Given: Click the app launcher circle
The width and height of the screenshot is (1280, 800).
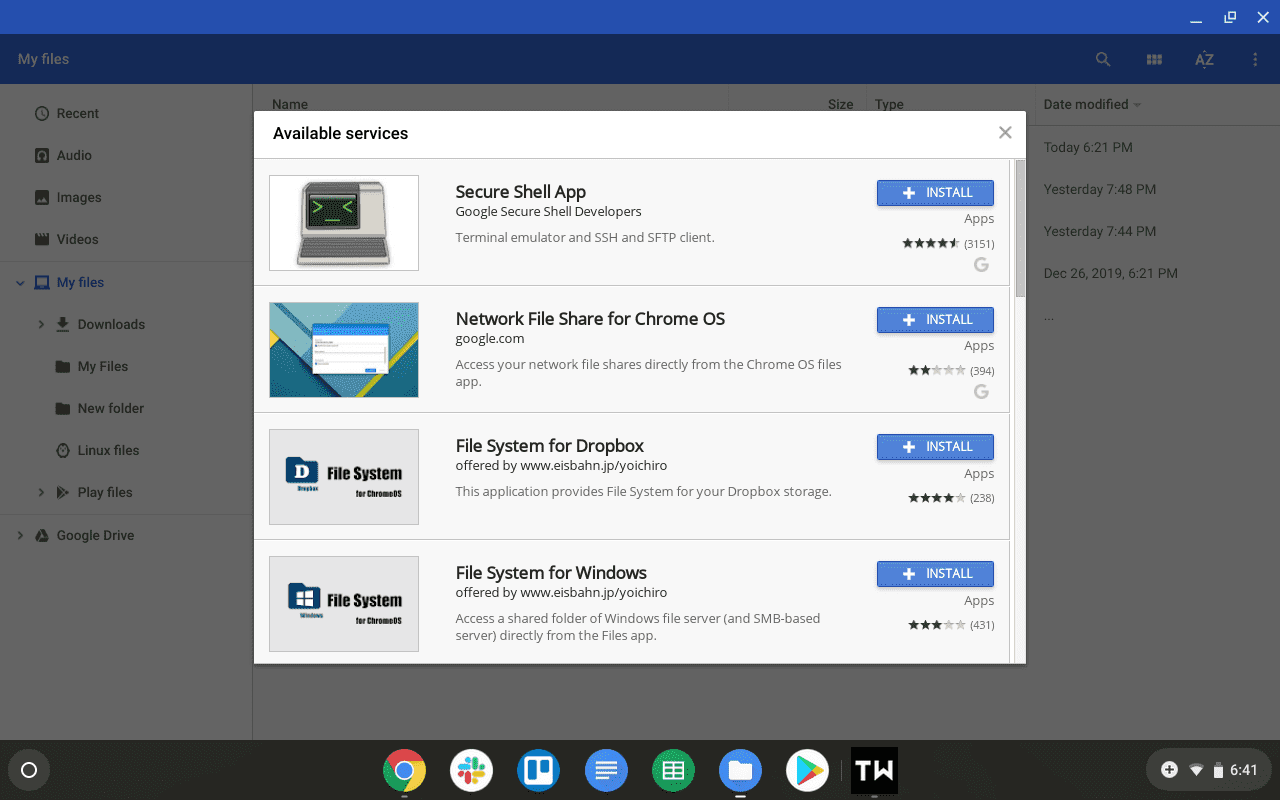Looking at the screenshot, I should click(28, 770).
